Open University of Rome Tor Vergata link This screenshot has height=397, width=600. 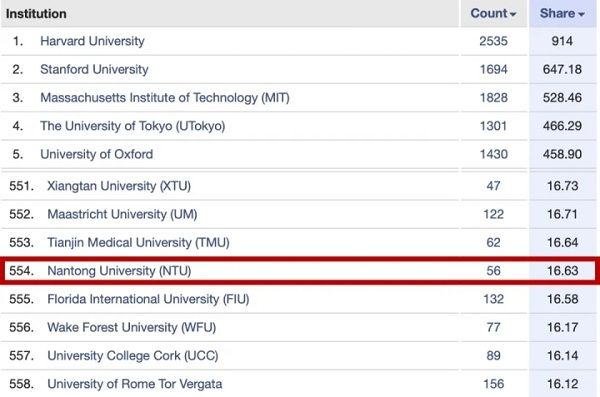(x=135, y=384)
